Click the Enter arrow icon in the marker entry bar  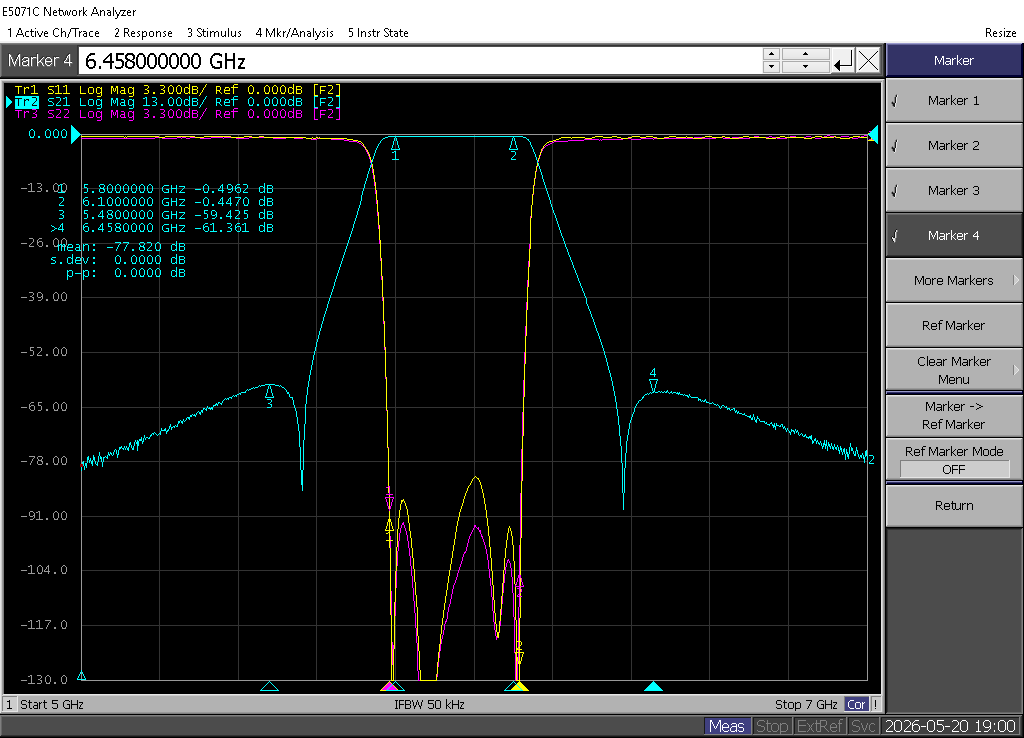[x=843, y=61]
